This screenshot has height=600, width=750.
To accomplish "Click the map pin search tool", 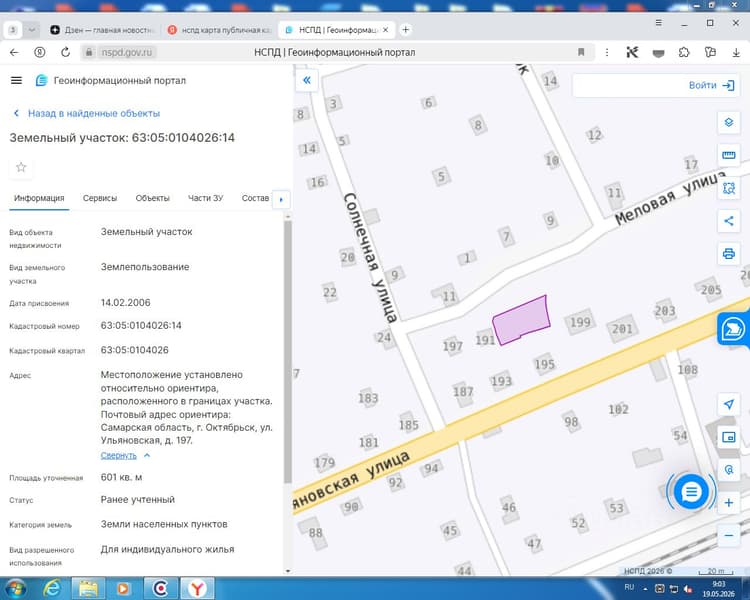I will pyautogui.click(x=728, y=470).
